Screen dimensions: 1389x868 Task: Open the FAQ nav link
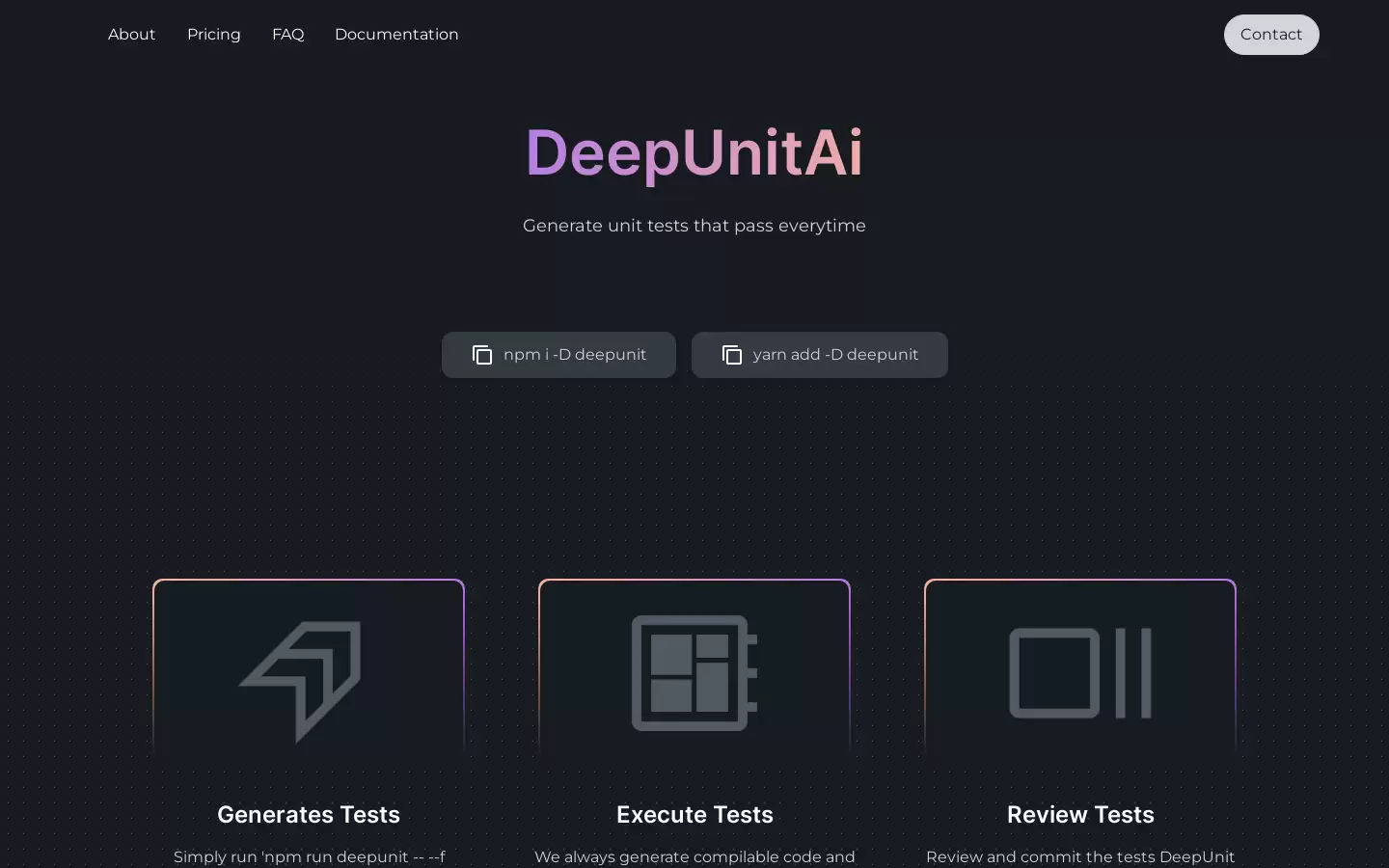tap(287, 35)
